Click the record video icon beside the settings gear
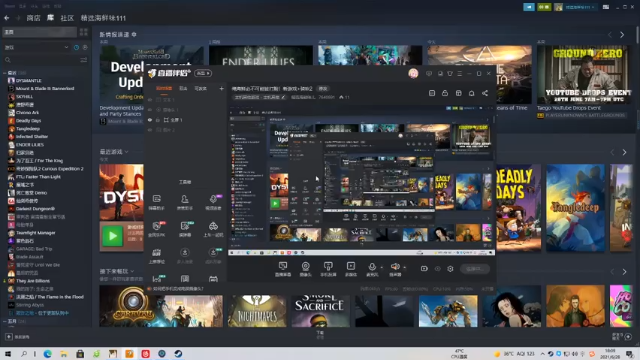This screenshot has width=640, height=360. [x=424, y=269]
